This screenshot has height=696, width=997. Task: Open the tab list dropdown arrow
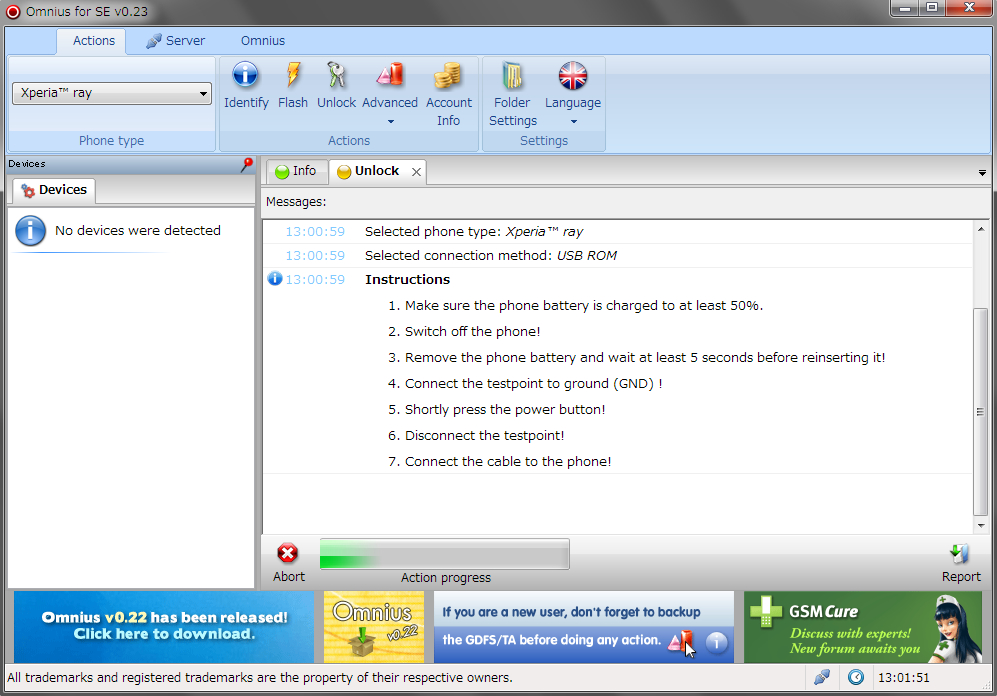pyautogui.click(x=982, y=173)
